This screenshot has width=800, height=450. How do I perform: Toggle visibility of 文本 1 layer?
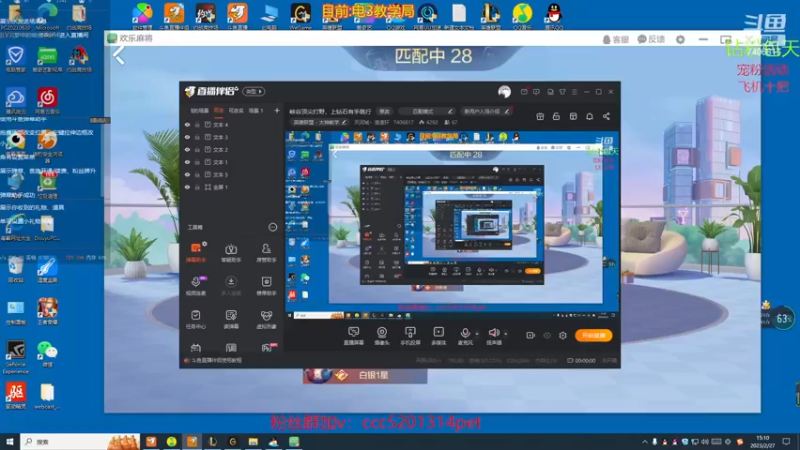pos(187,162)
